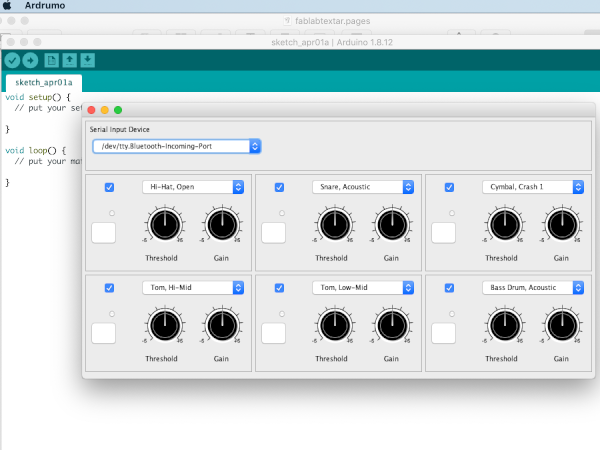
Task: Click the hit indicator light in Hi-Hat panel
Action: coord(112,213)
